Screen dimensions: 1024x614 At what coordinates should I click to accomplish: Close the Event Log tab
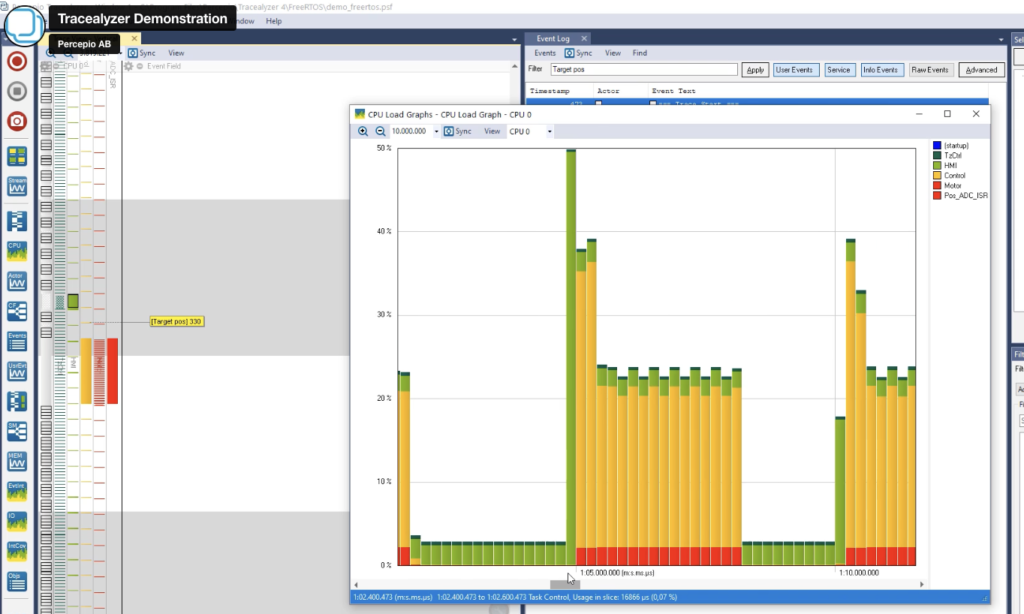pos(584,39)
